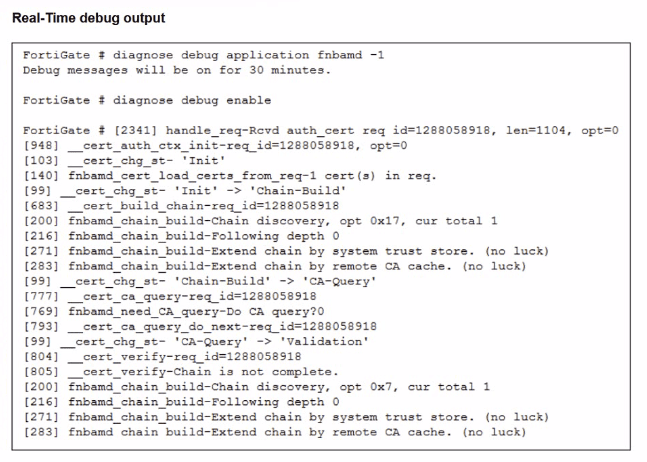This screenshot has width=647, height=462.
Task: Select the 'Debug messages will be on' line
Action: (176, 70)
